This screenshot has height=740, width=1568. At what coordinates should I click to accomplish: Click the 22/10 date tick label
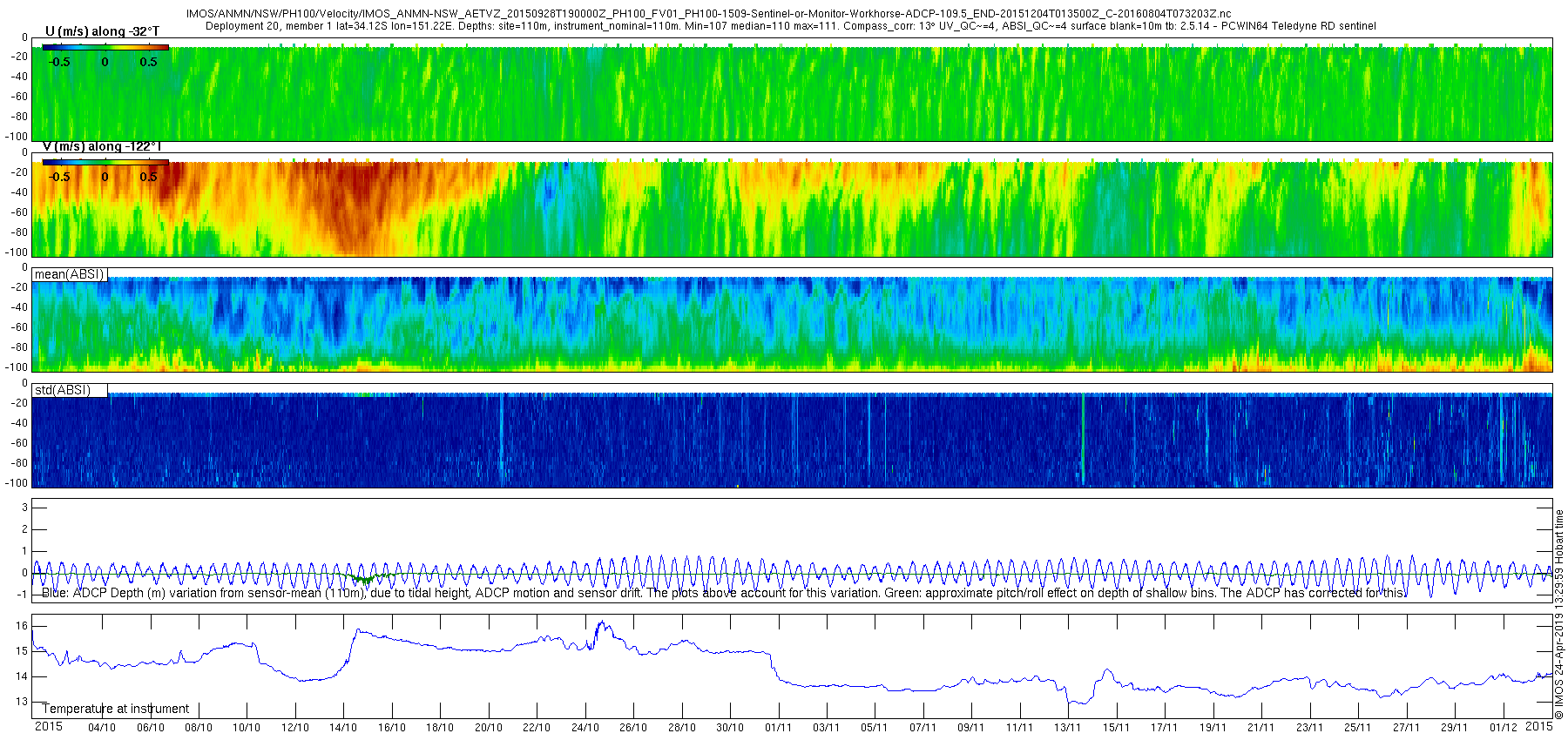537,728
